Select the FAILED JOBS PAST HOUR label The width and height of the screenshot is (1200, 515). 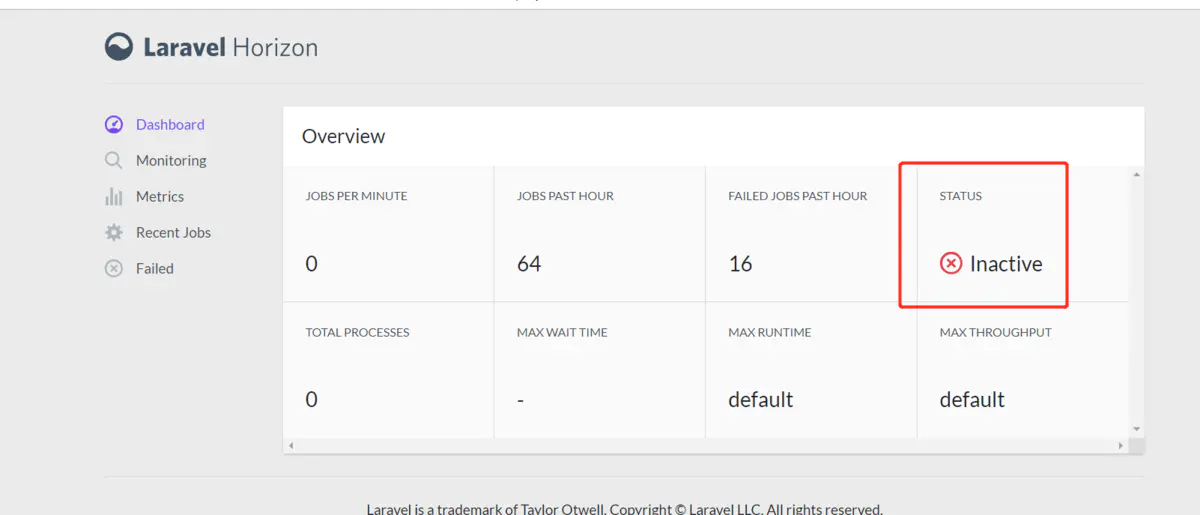pos(798,196)
